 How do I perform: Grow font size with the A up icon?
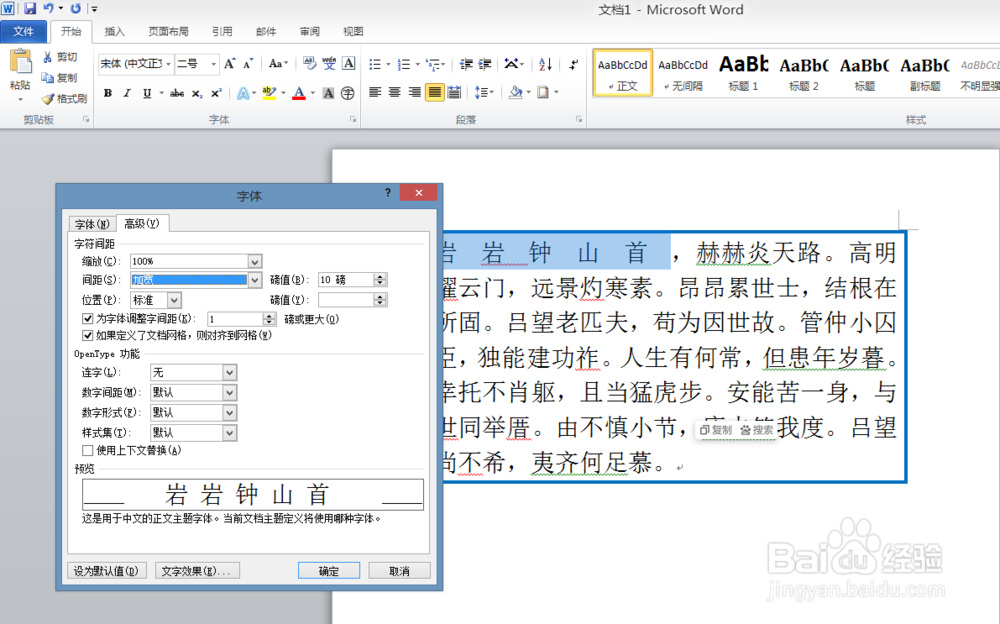(x=230, y=64)
